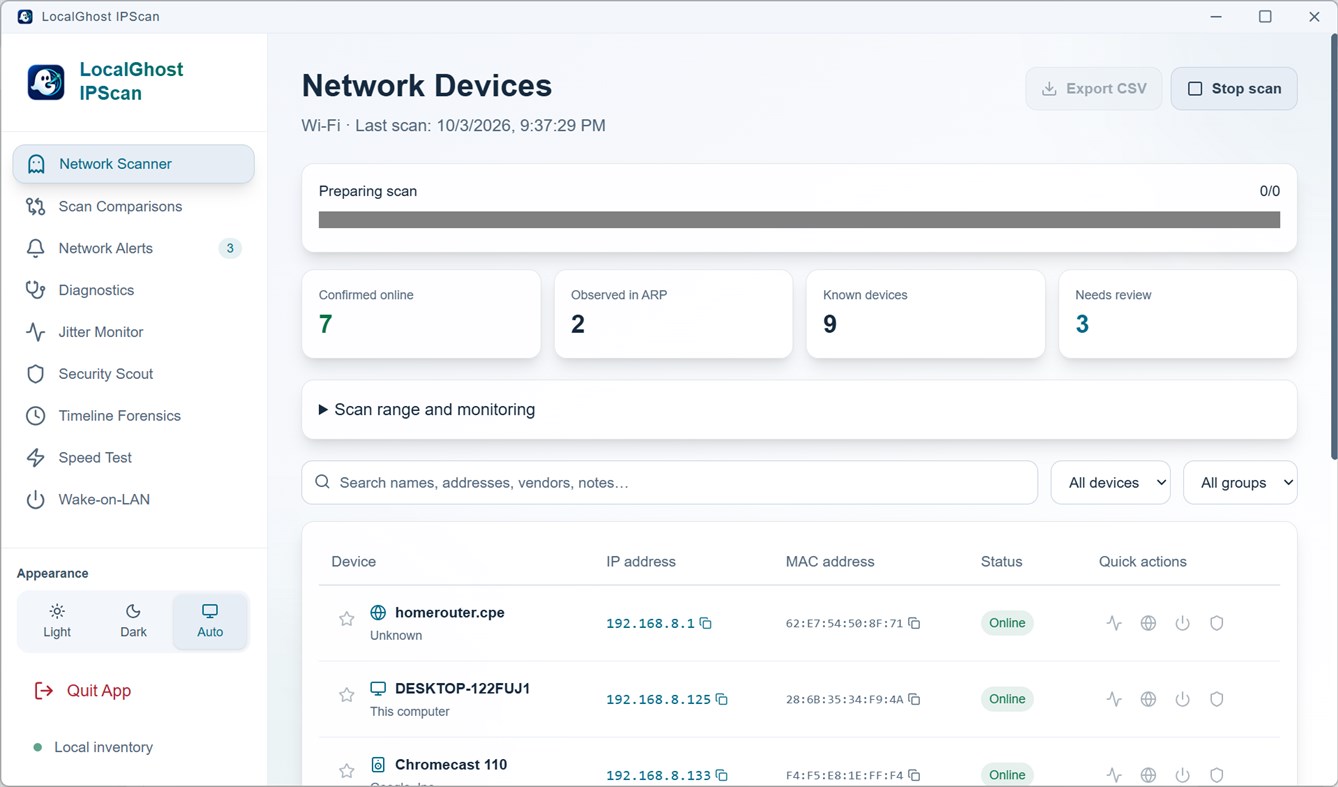Image resolution: width=1338 pixels, height=787 pixels.
Task: Switch appearance to Light mode
Action: pos(57,621)
